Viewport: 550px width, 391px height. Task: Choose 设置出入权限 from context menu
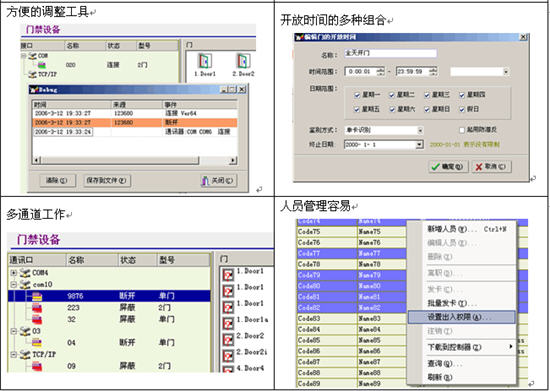(x=461, y=317)
